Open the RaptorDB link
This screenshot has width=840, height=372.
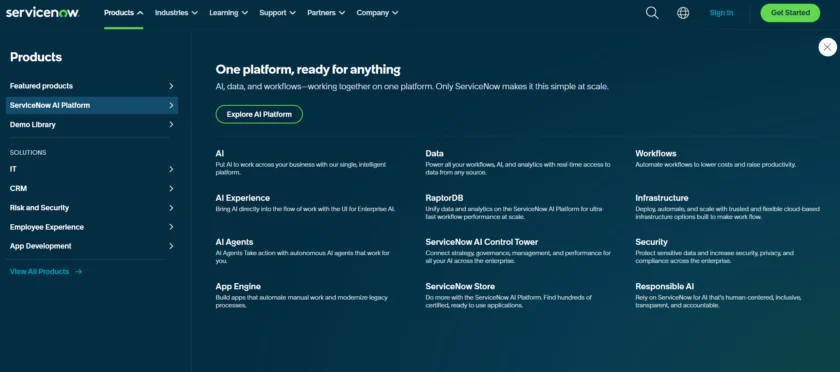tap(444, 198)
